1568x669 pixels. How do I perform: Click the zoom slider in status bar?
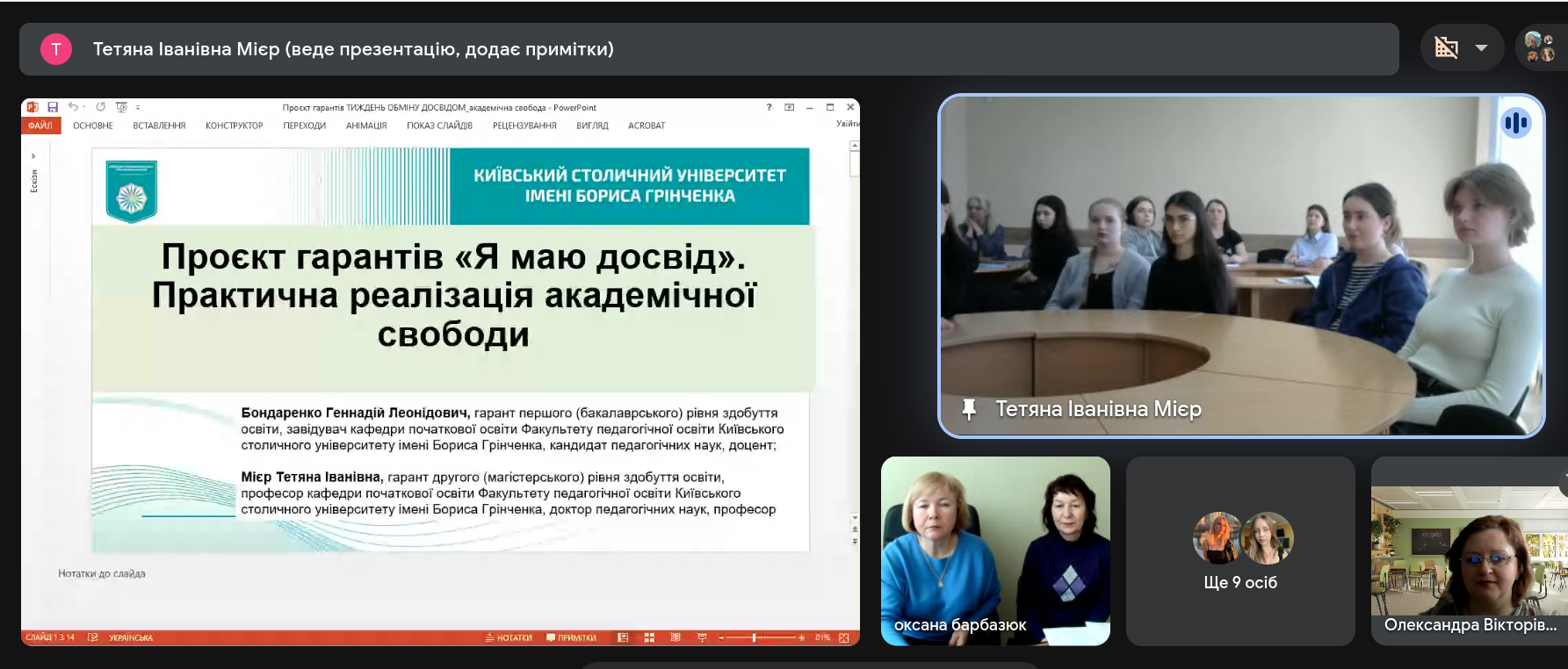(x=755, y=637)
